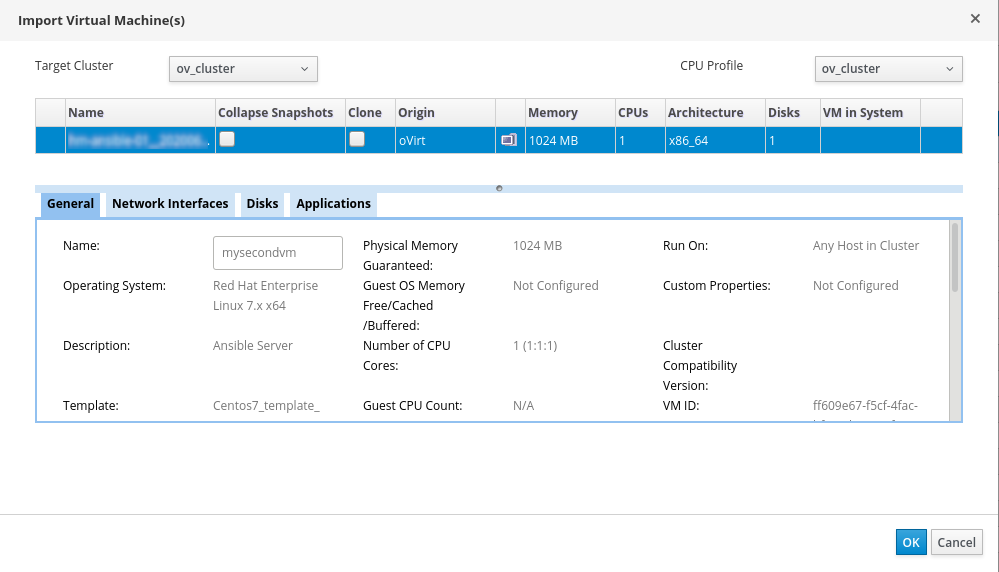Enable the Clone checkbox for the VM
This screenshot has height=572, width=999.
(x=357, y=139)
